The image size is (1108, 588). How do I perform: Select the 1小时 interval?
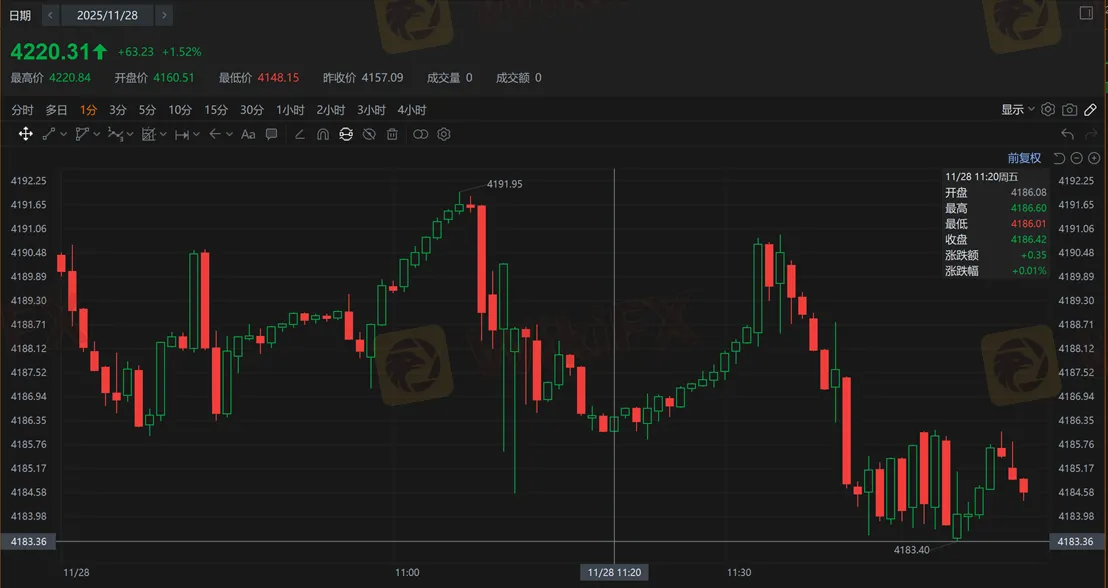coord(290,110)
